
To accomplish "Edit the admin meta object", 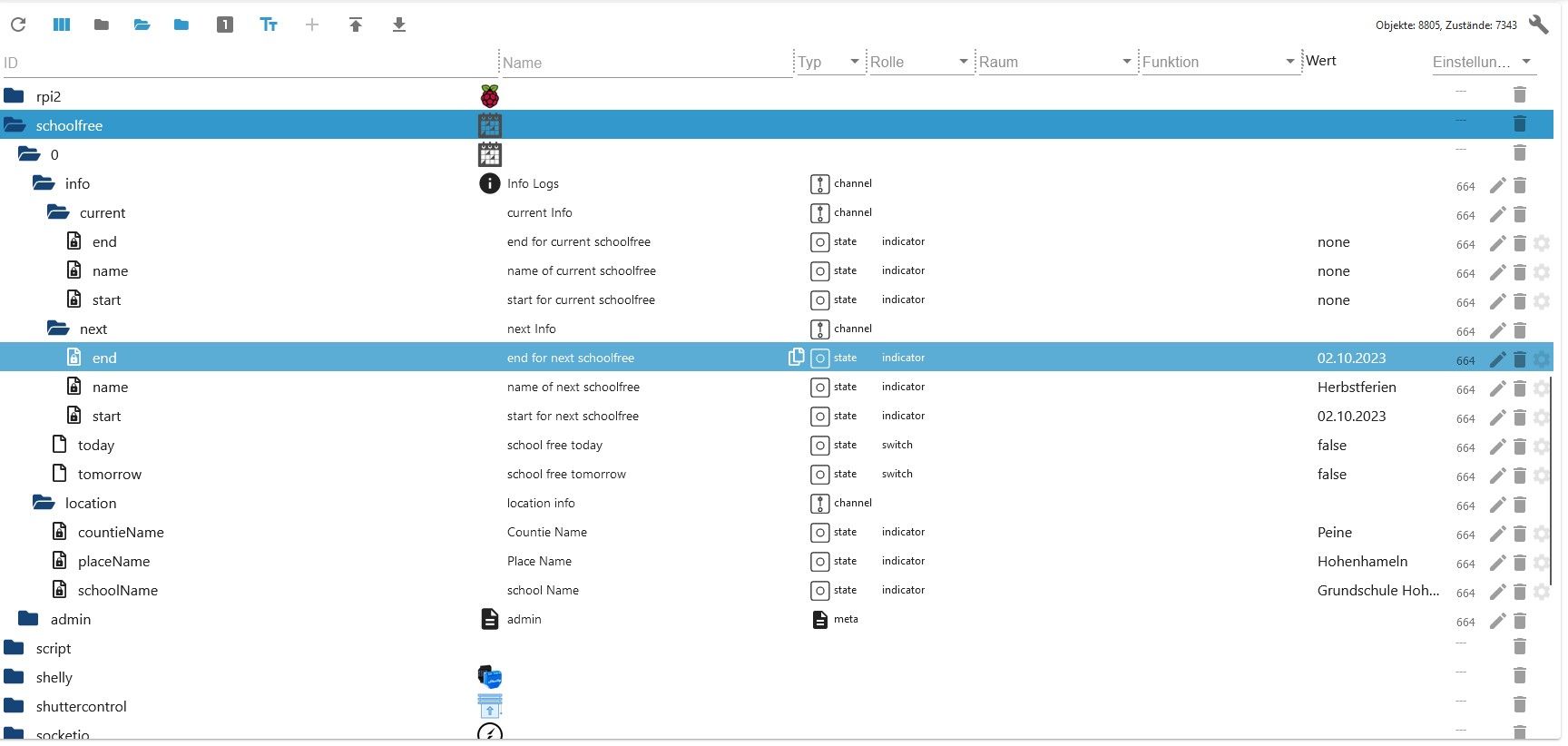I will tap(1497, 621).
